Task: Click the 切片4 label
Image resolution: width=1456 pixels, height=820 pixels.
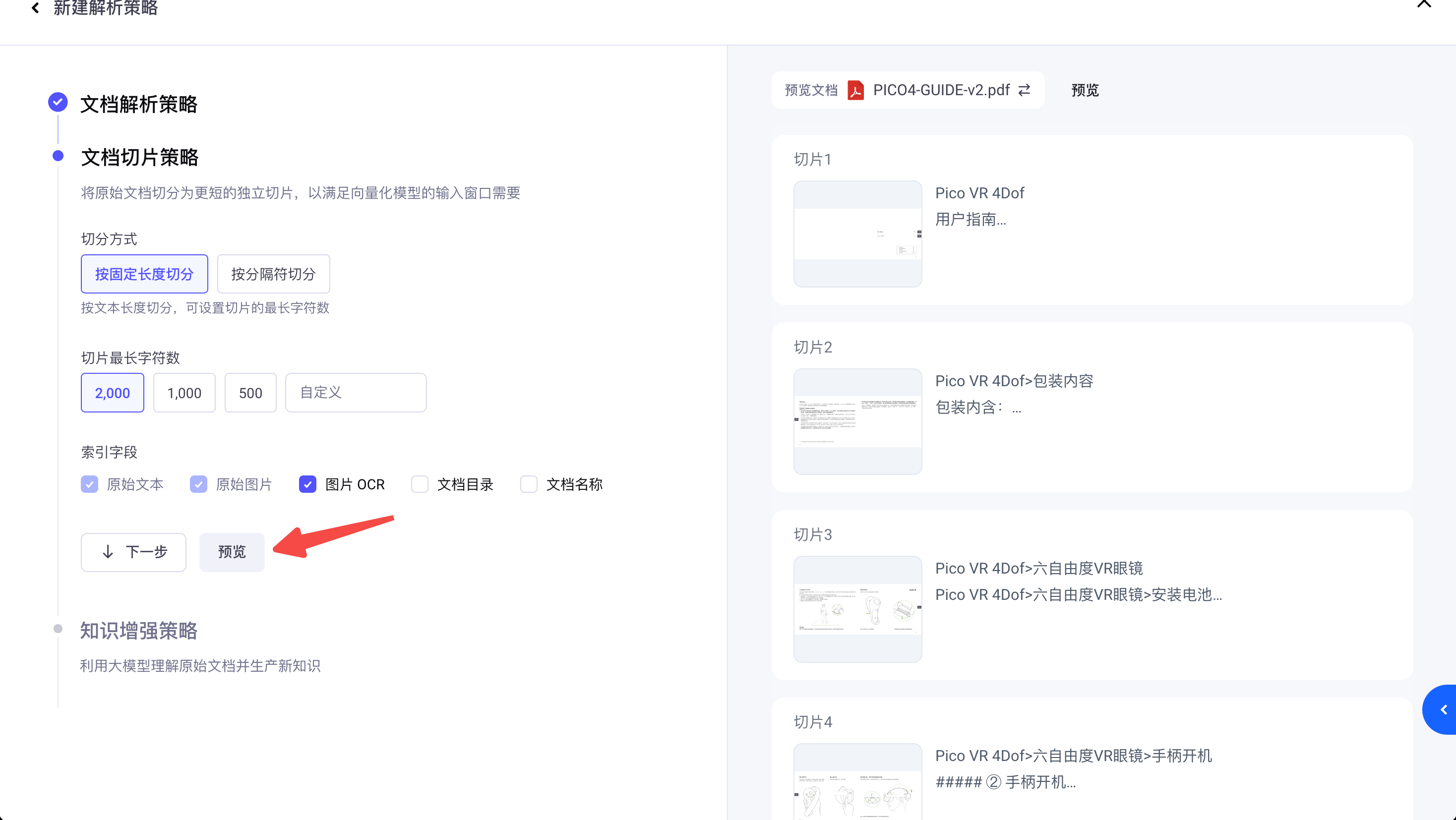Action: [x=813, y=722]
